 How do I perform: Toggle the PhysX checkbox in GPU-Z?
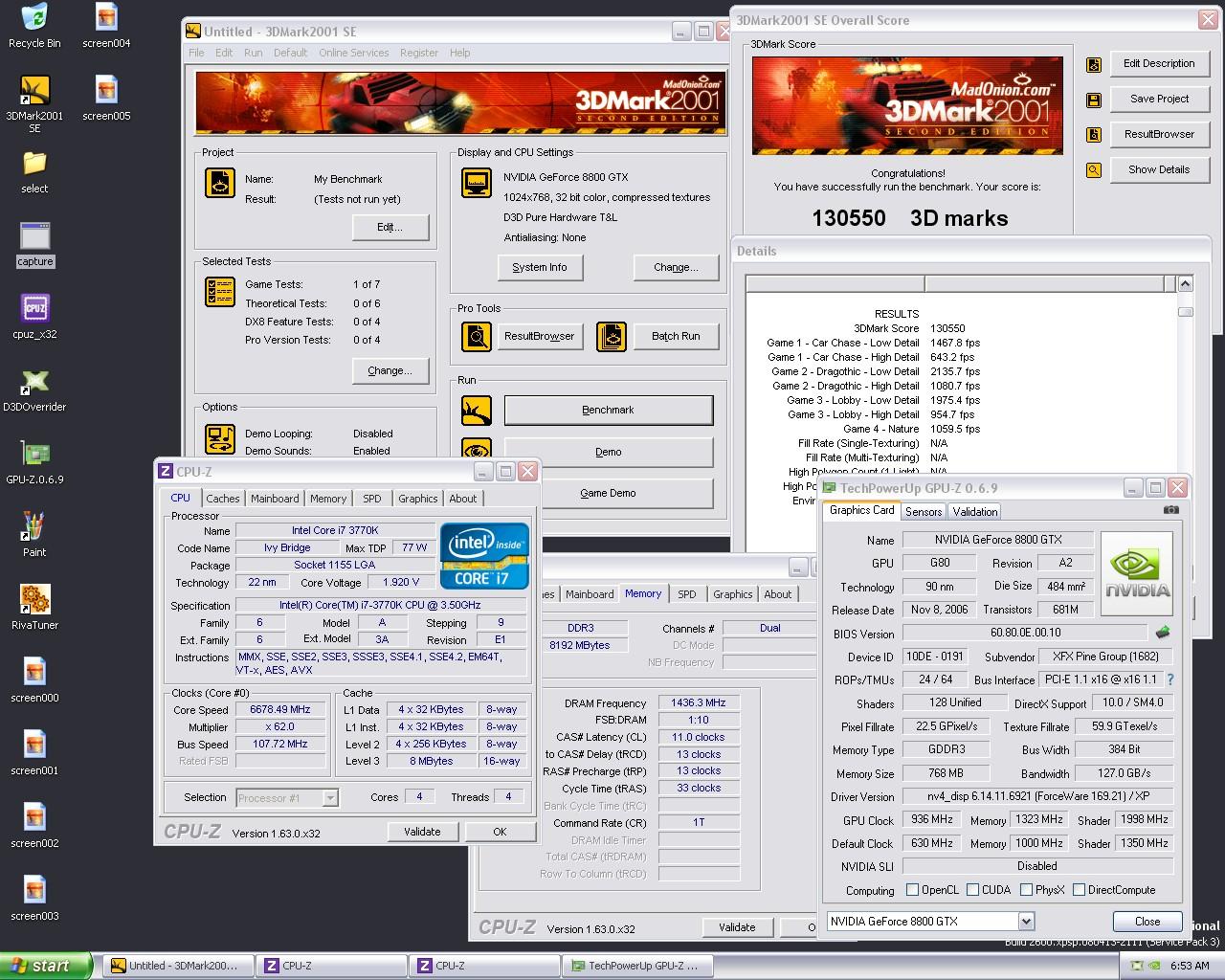coord(1026,890)
